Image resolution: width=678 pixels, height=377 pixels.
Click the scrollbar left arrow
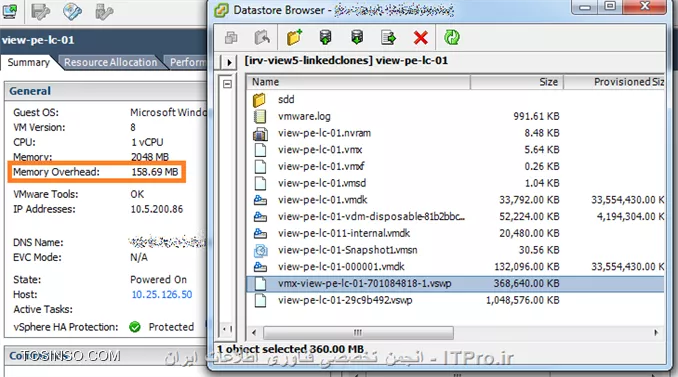[254, 332]
